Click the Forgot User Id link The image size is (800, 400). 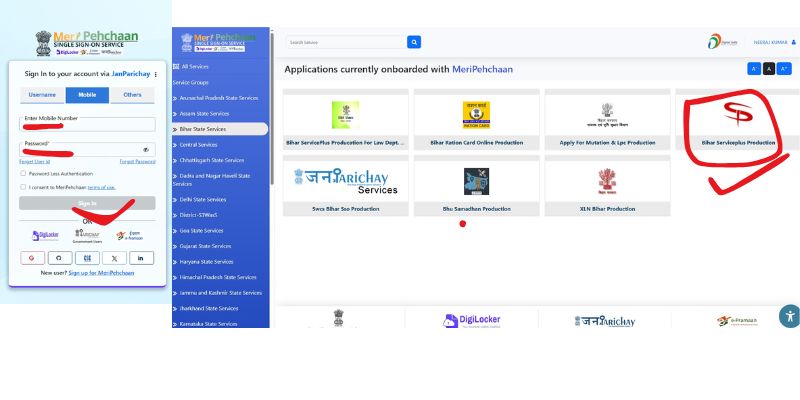pos(35,161)
